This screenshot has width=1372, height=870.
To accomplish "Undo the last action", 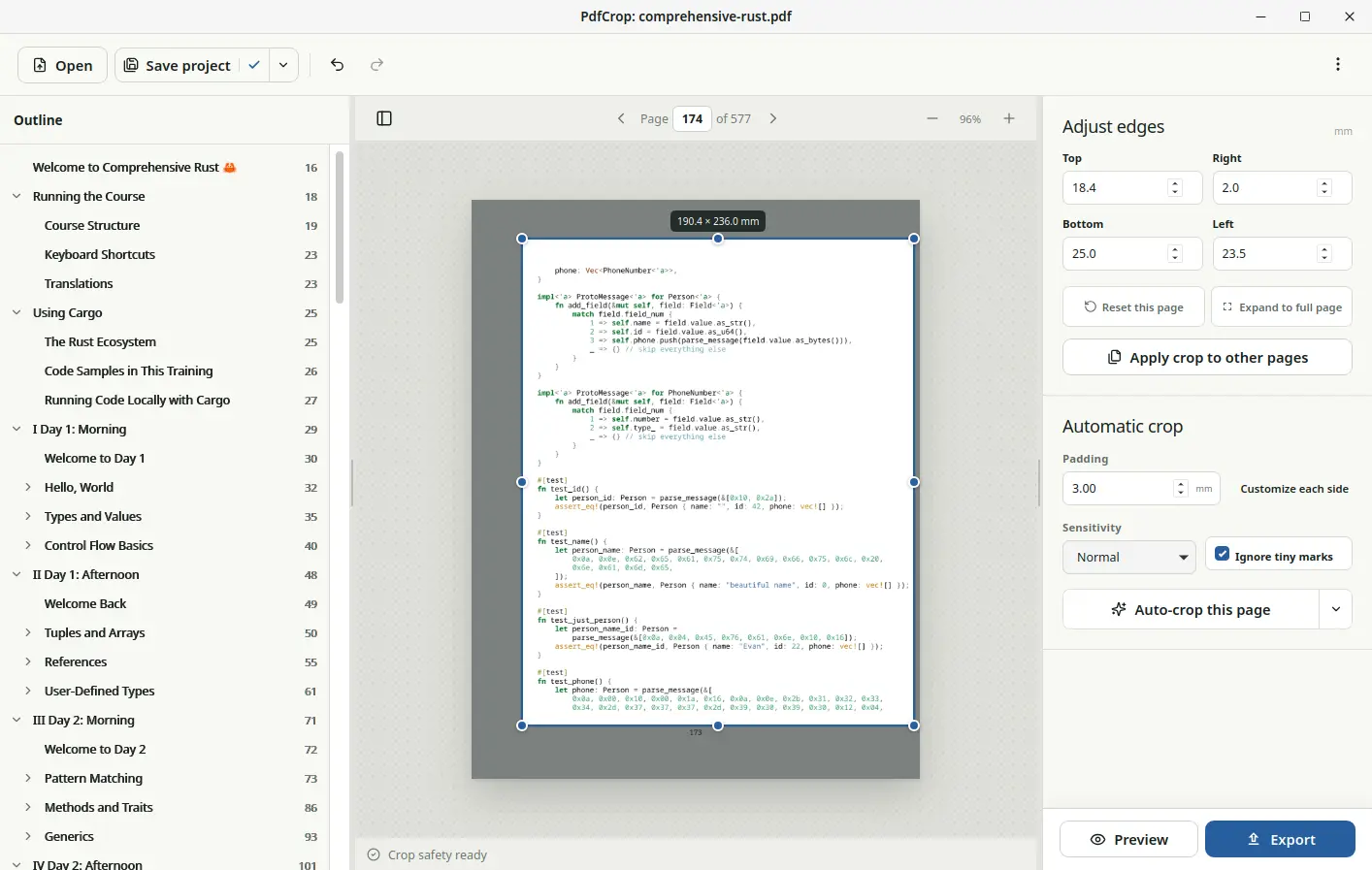I will (x=337, y=65).
